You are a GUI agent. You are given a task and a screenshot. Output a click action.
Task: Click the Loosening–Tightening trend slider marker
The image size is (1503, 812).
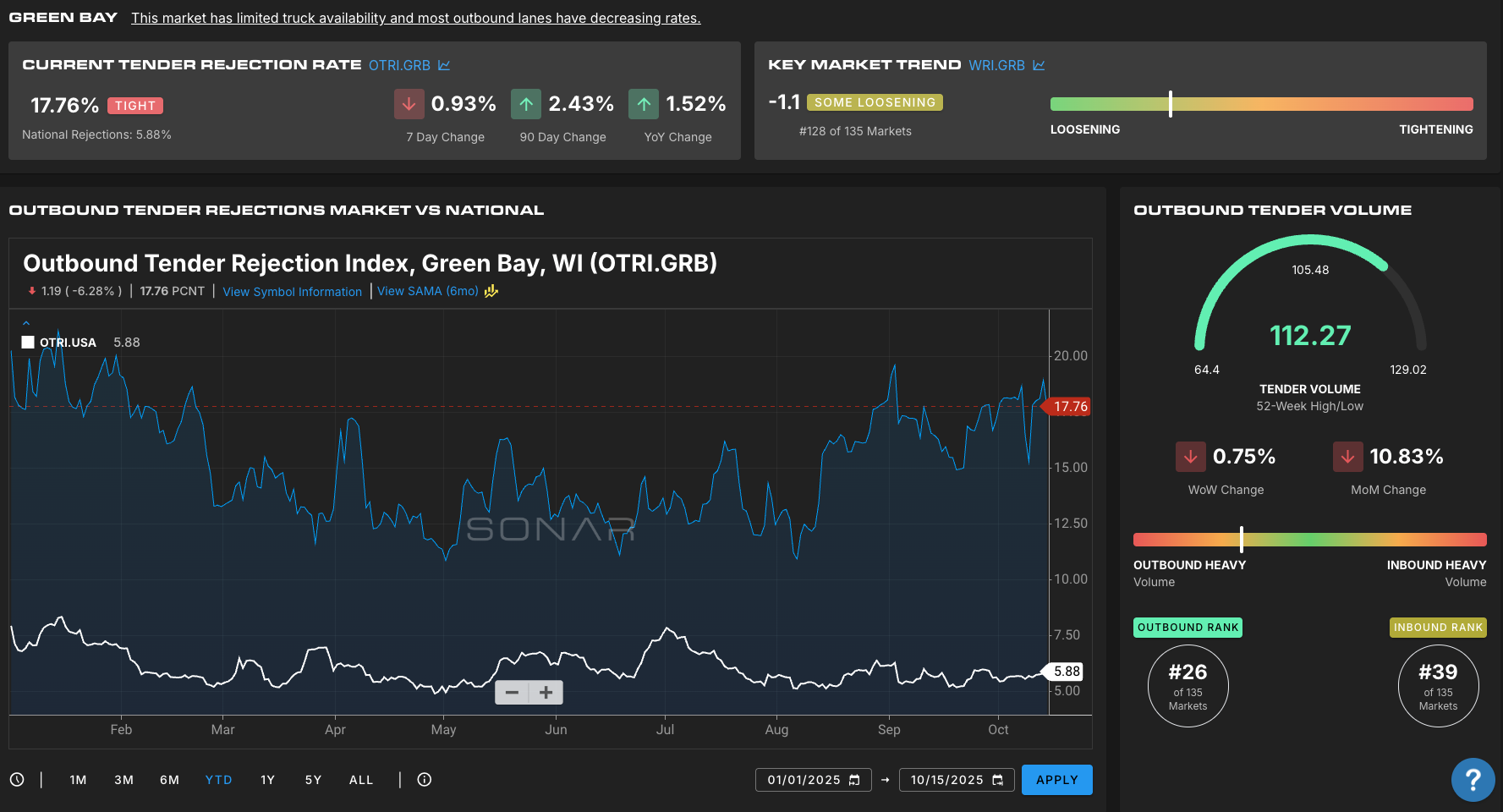[1170, 104]
